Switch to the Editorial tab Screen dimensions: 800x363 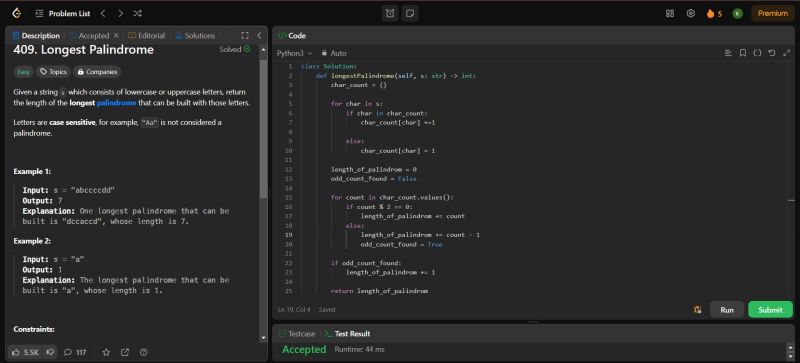[147, 36]
